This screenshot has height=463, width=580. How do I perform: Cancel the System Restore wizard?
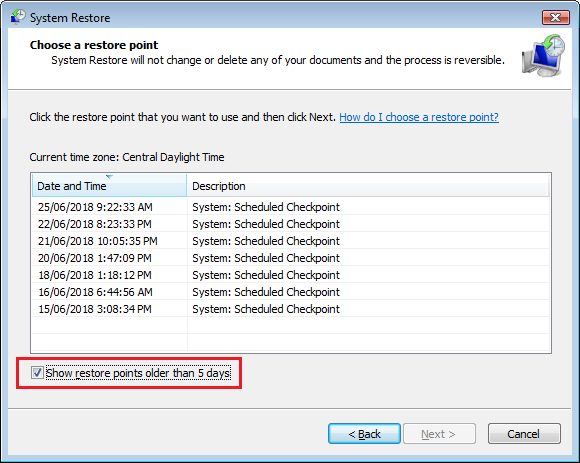click(524, 433)
